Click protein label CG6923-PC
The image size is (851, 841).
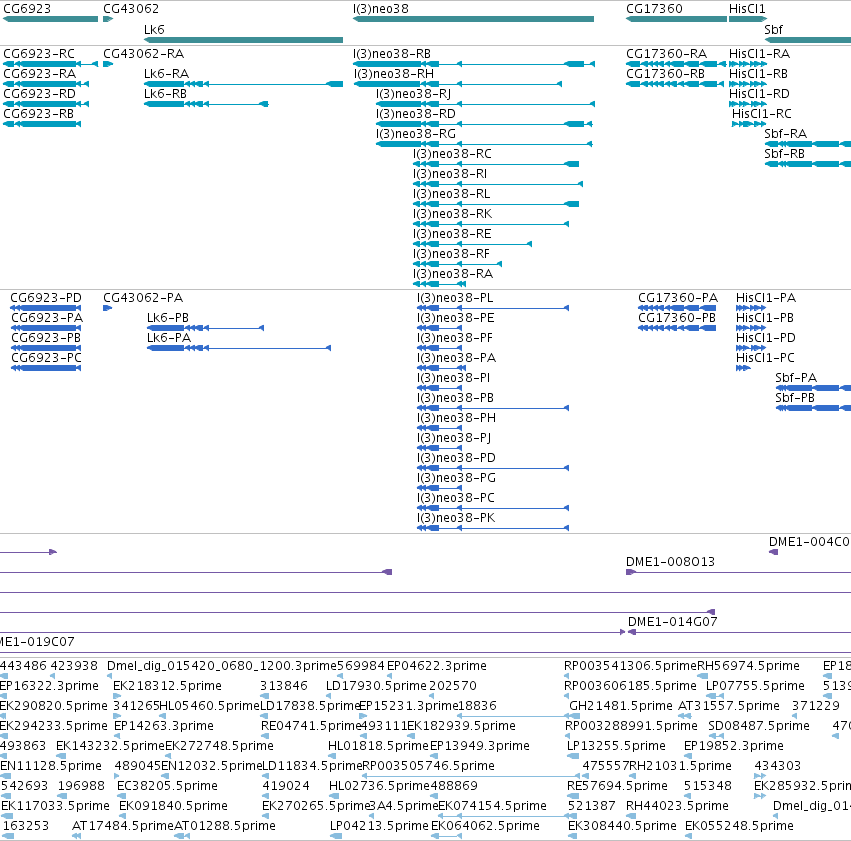[46, 358]
